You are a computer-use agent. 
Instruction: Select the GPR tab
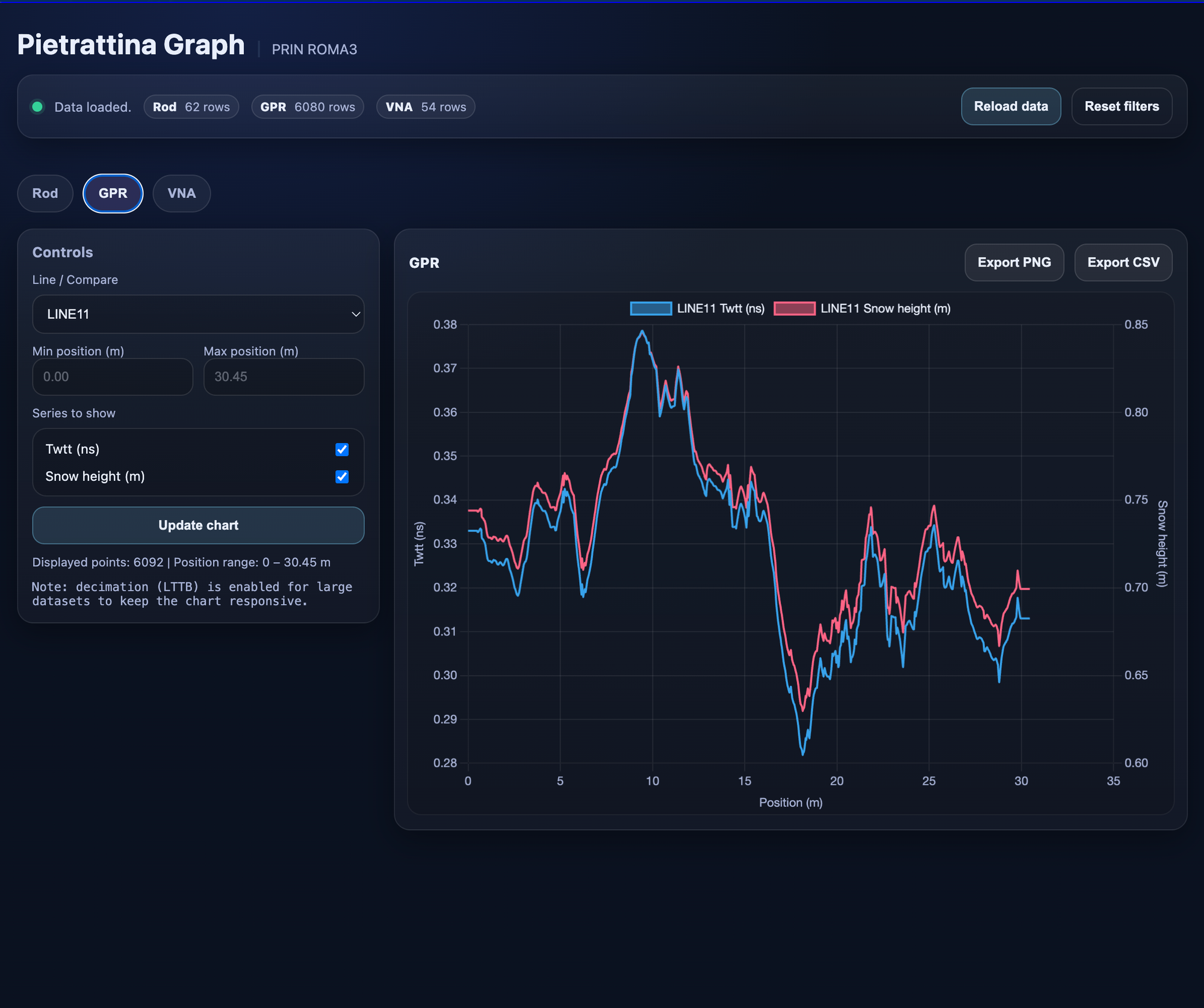click(x=113, y=193)
